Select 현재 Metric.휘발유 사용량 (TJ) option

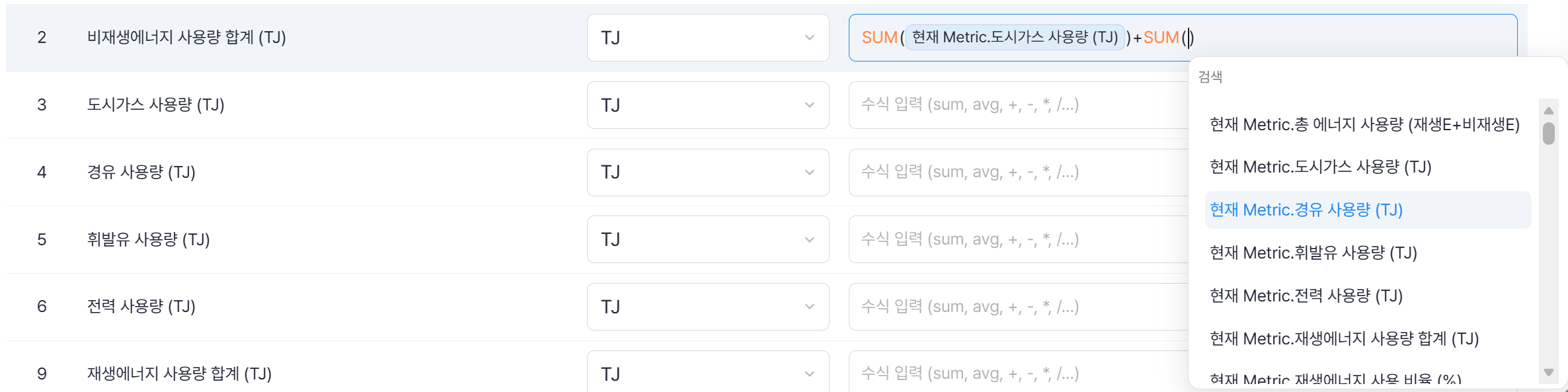coord(1313,253)
